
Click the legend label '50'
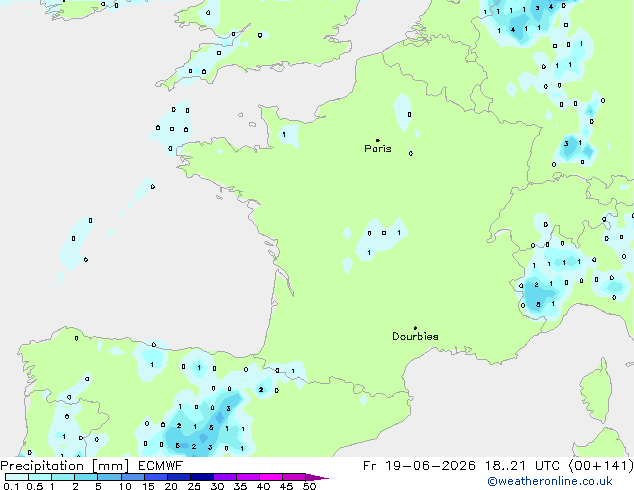click(309, 486)
